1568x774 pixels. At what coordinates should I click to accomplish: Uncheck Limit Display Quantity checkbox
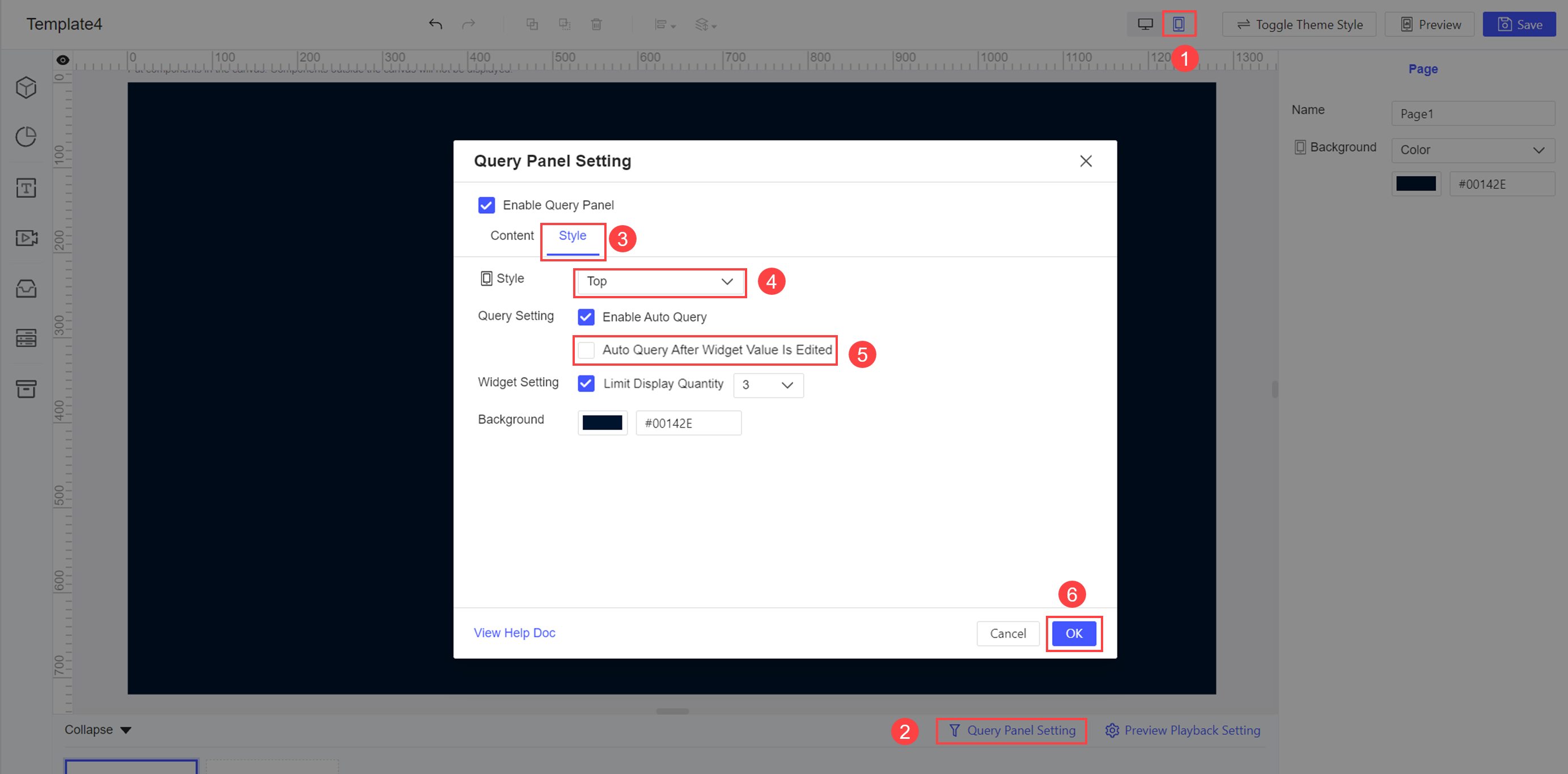(586, 384)
